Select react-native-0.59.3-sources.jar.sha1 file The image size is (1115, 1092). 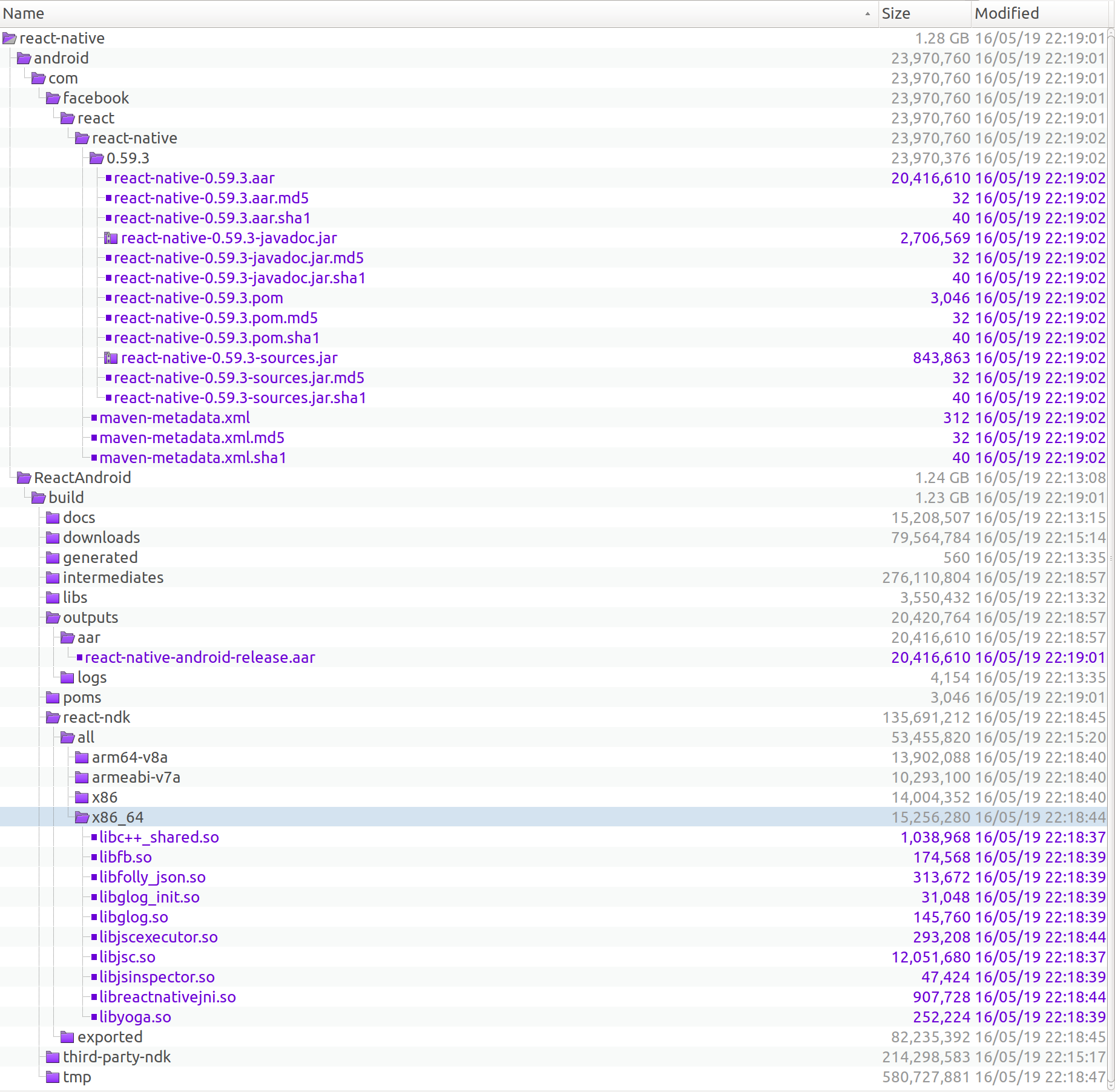(240, 398)
